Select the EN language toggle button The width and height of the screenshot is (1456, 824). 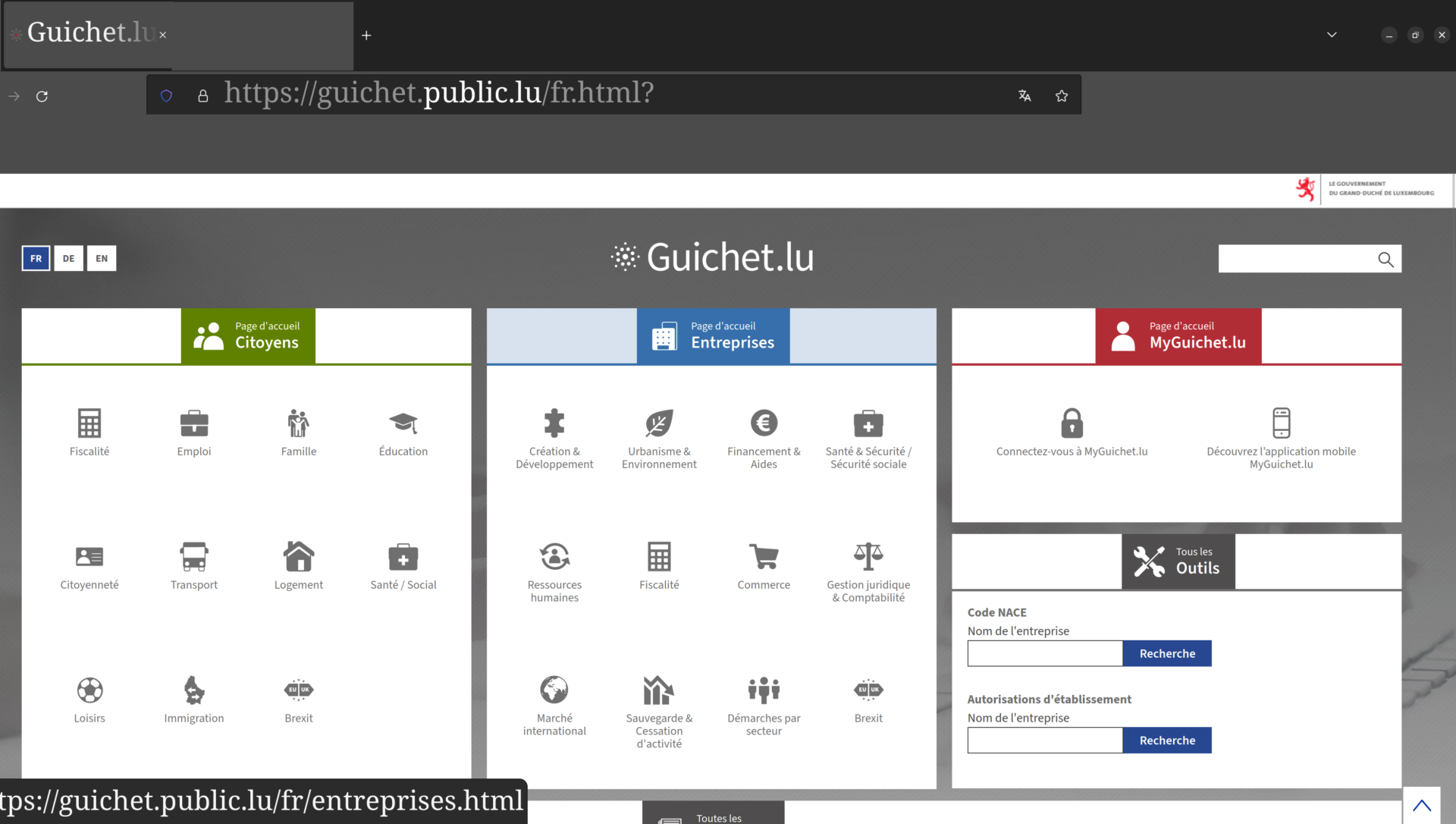point(101,258)
